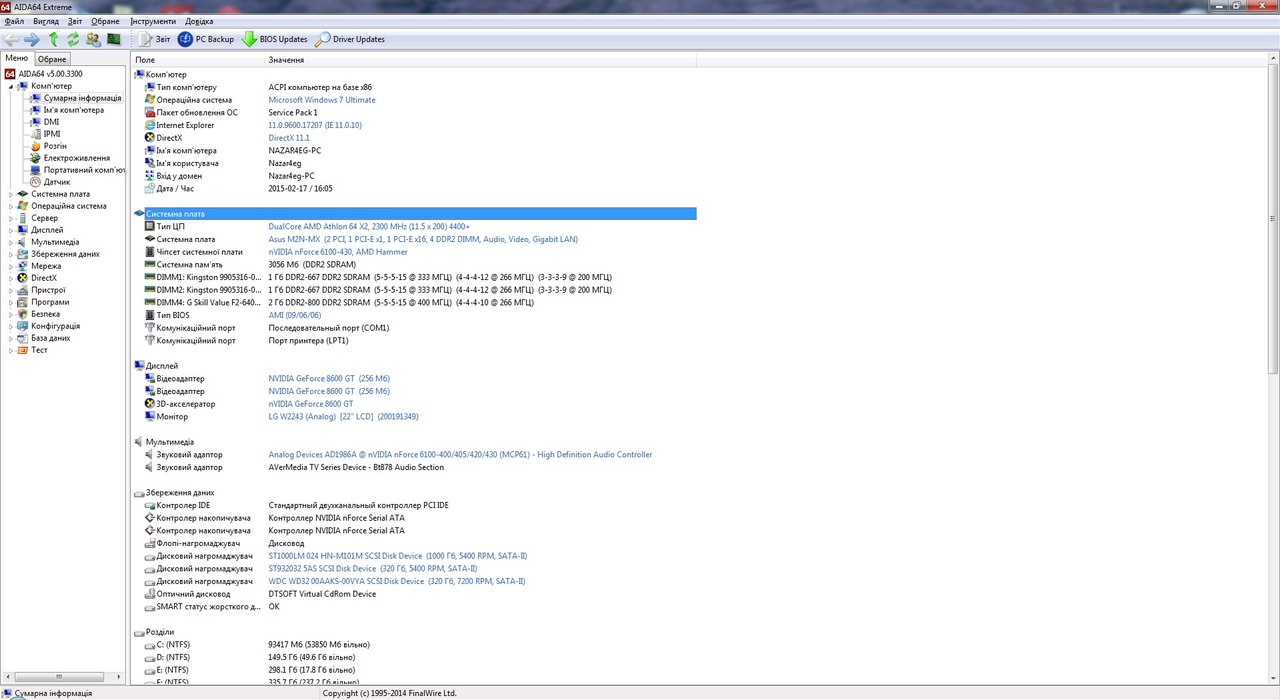The height and width of the screenshot is (700, 1280).
Task: Open the Розгін overclock tree item
Action: click(x=55, y=146)
